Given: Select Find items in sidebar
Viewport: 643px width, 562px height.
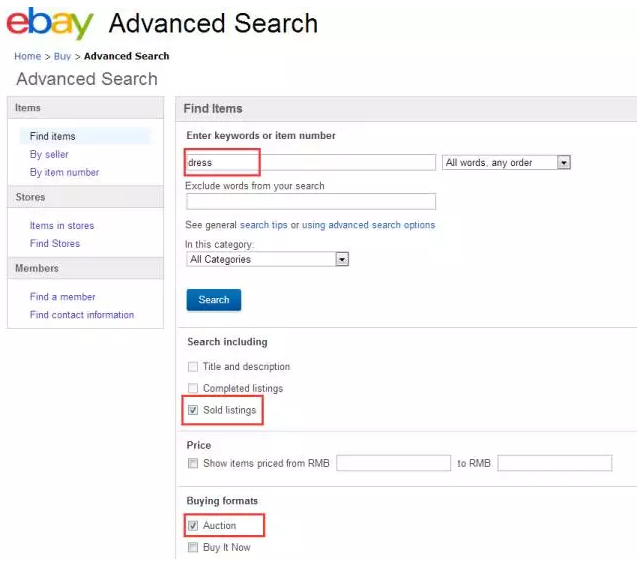Looking at the screenshot, I should 52,136.
